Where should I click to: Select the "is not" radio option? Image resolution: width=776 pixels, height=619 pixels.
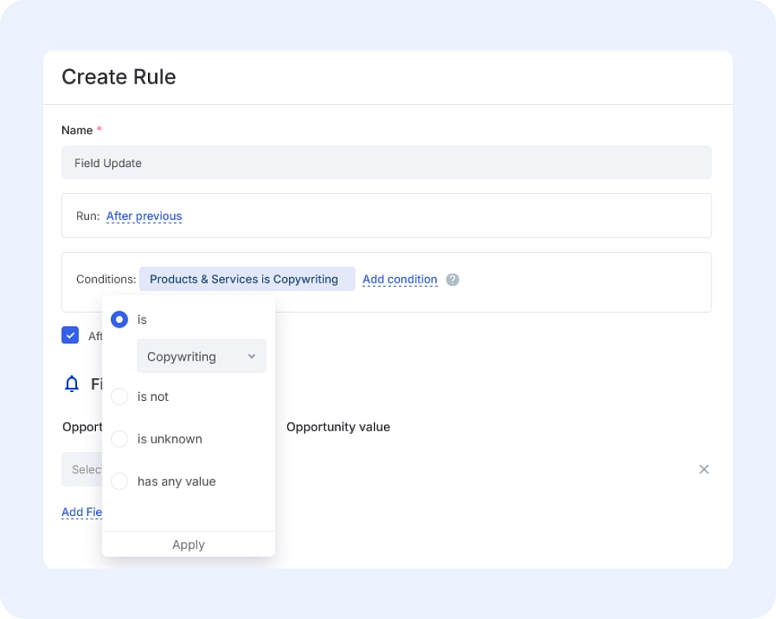coord(120,397)
